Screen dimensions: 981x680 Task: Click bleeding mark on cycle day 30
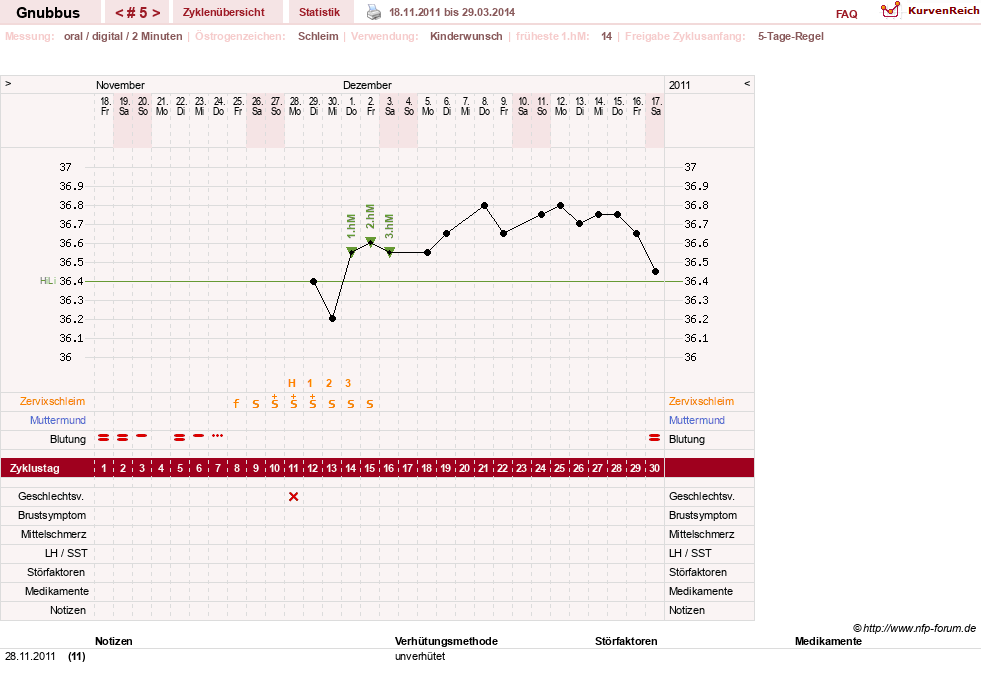(x=654, y=438)
